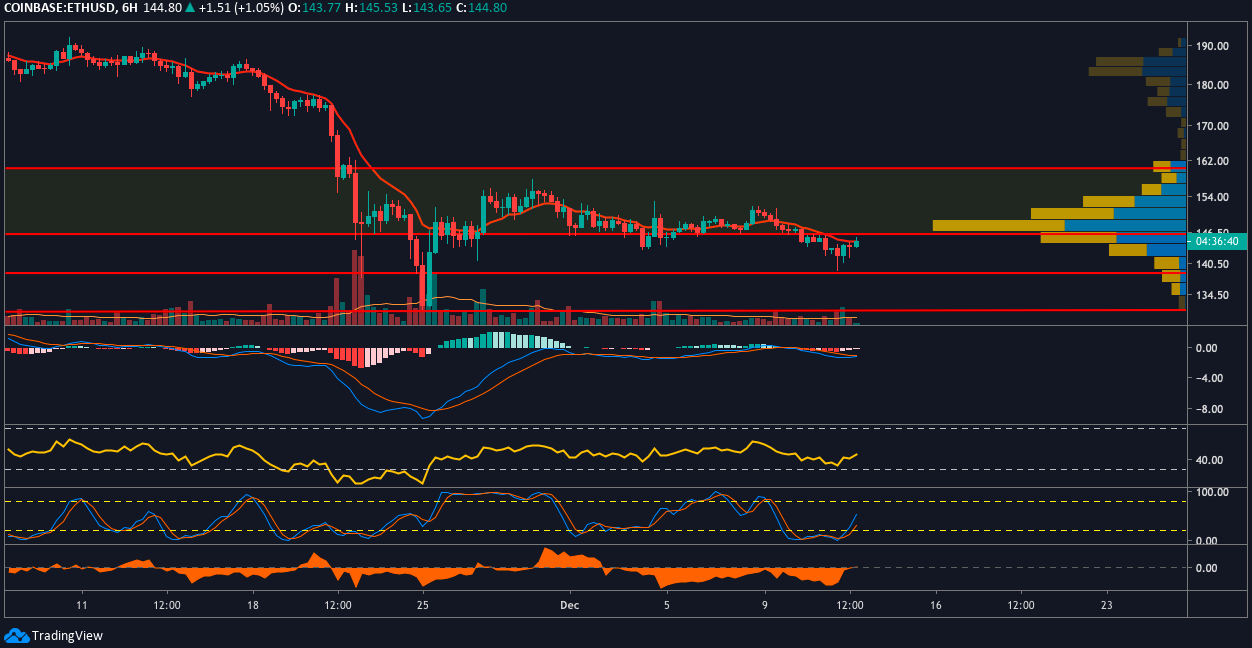The image size is (1252, 648).
Task: Select the longest yellow volume profile bar
Action: coord(998,225)
